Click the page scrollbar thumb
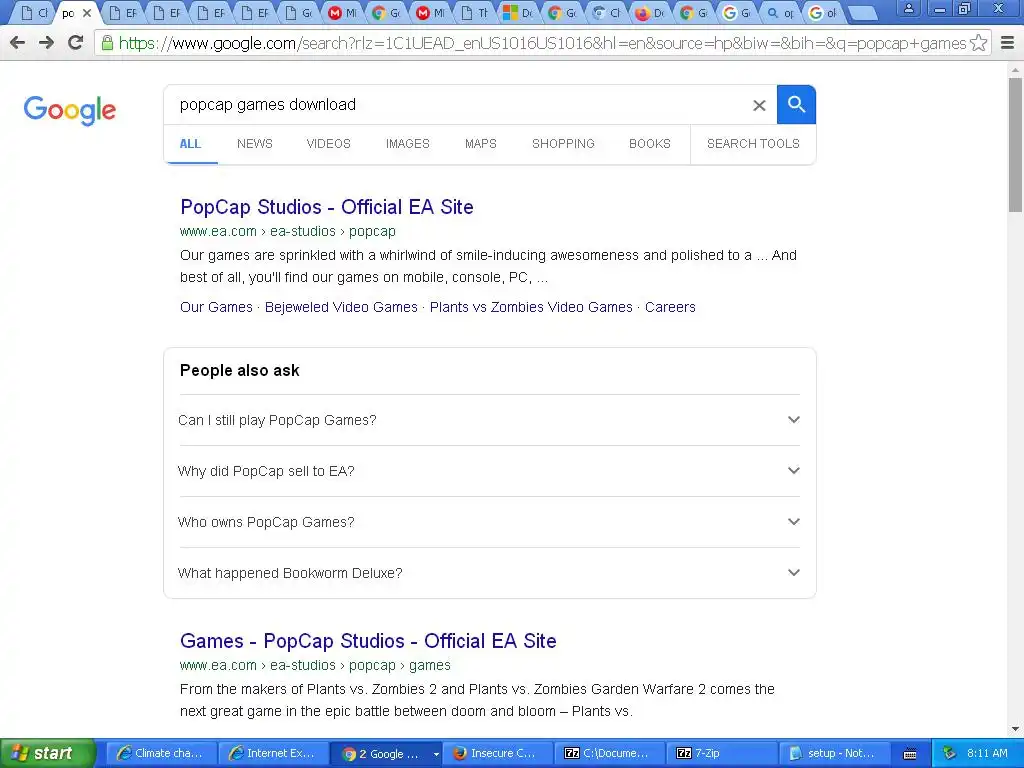1024x768 pixels. (x=1015, y=145)
